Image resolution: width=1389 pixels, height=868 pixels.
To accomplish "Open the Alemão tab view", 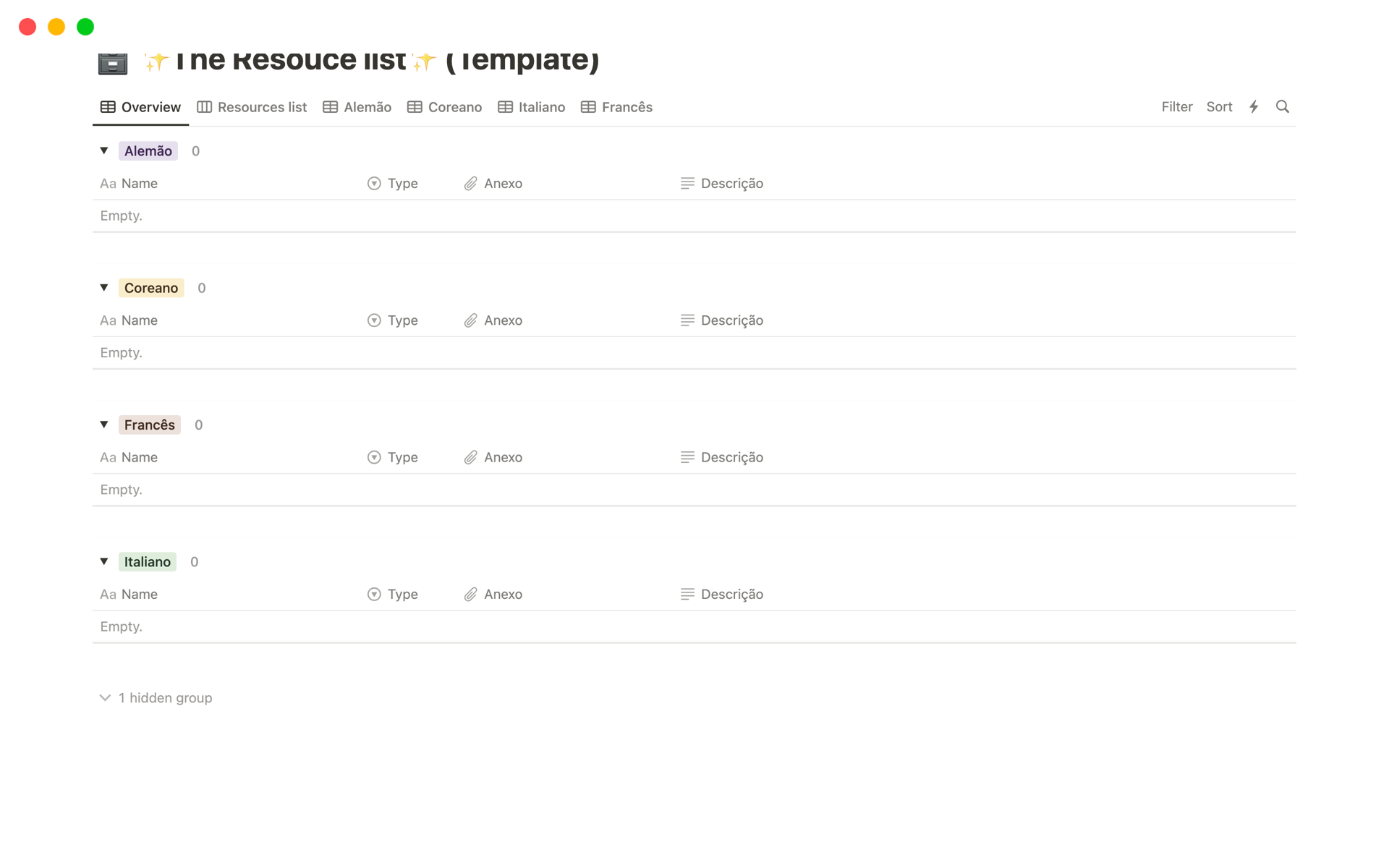I will (366, 106).
